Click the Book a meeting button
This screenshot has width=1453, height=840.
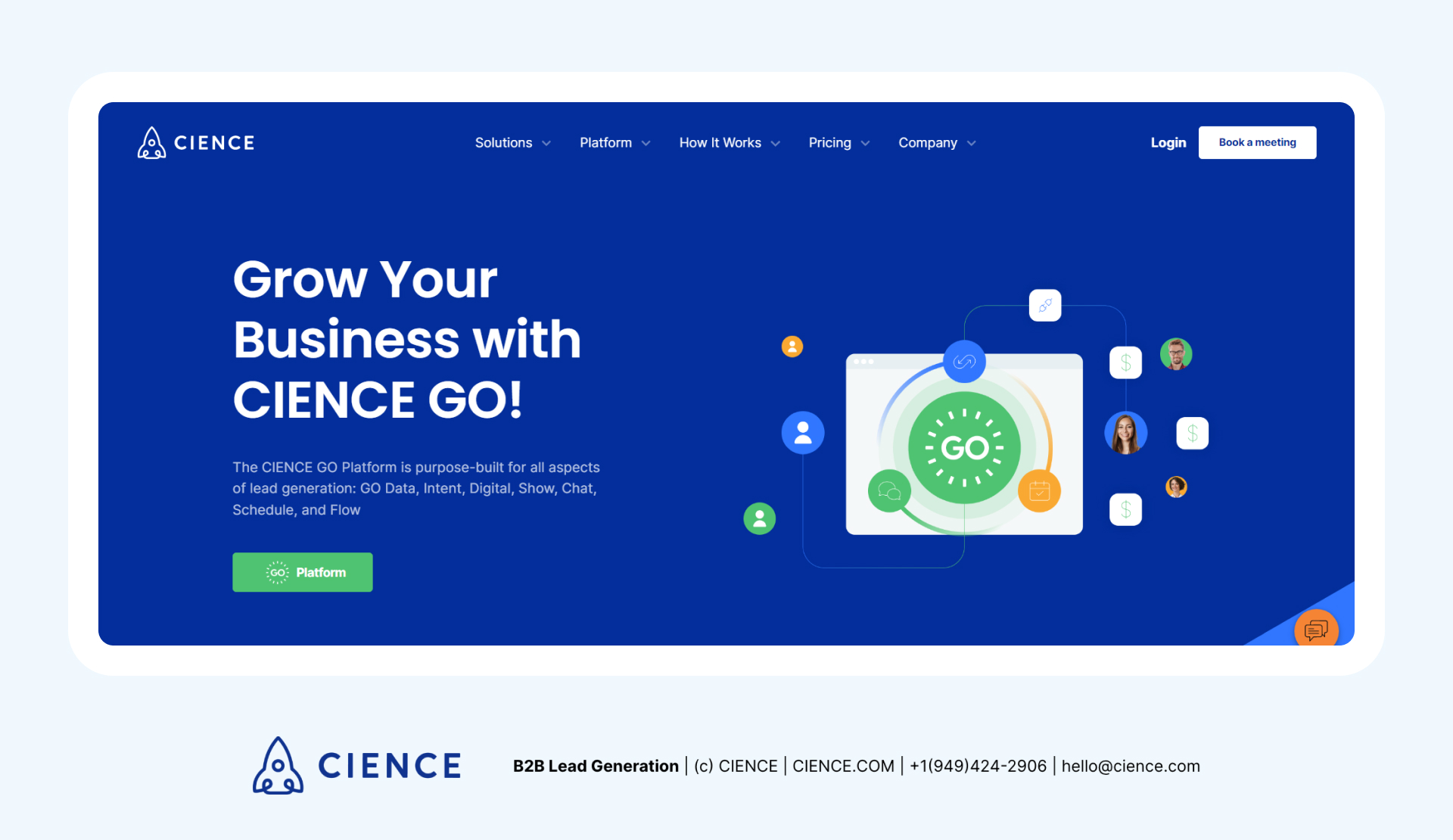(x=1258, y=142)
